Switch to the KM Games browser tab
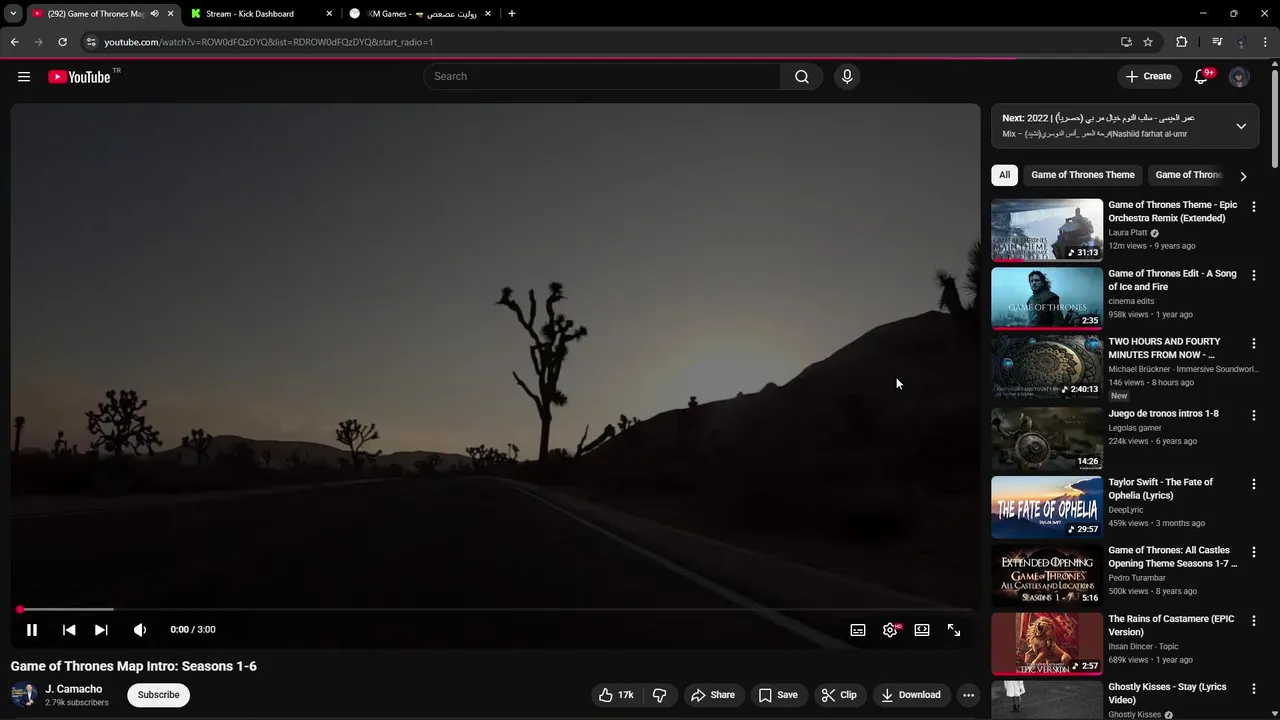1280x720 pixels. coord(418,14)
